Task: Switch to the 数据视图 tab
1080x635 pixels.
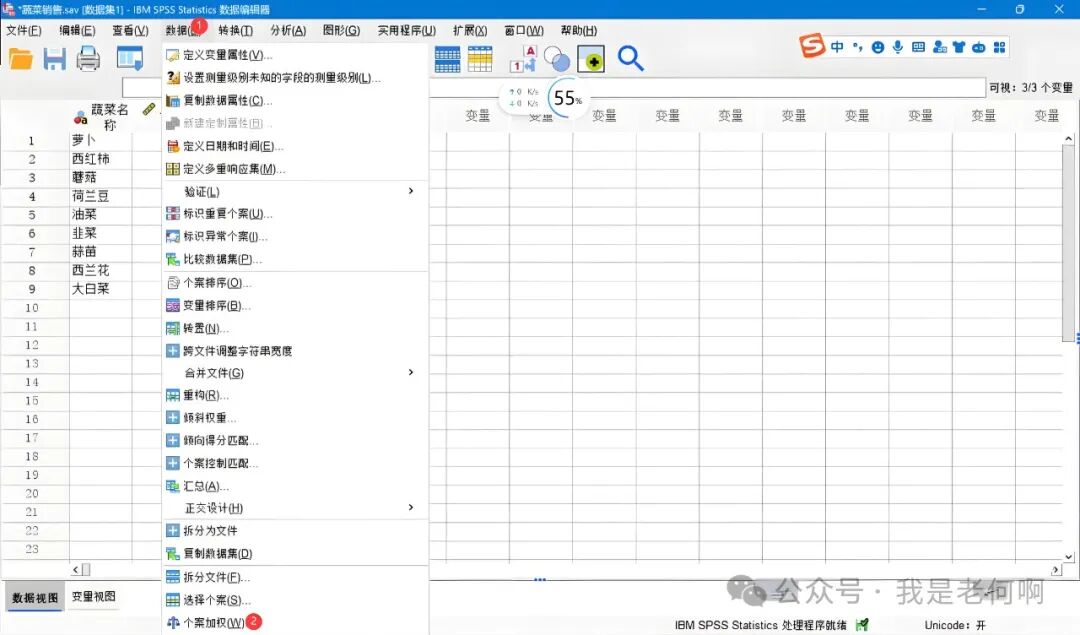Action: pyautogui.click(x=35, y=597)
